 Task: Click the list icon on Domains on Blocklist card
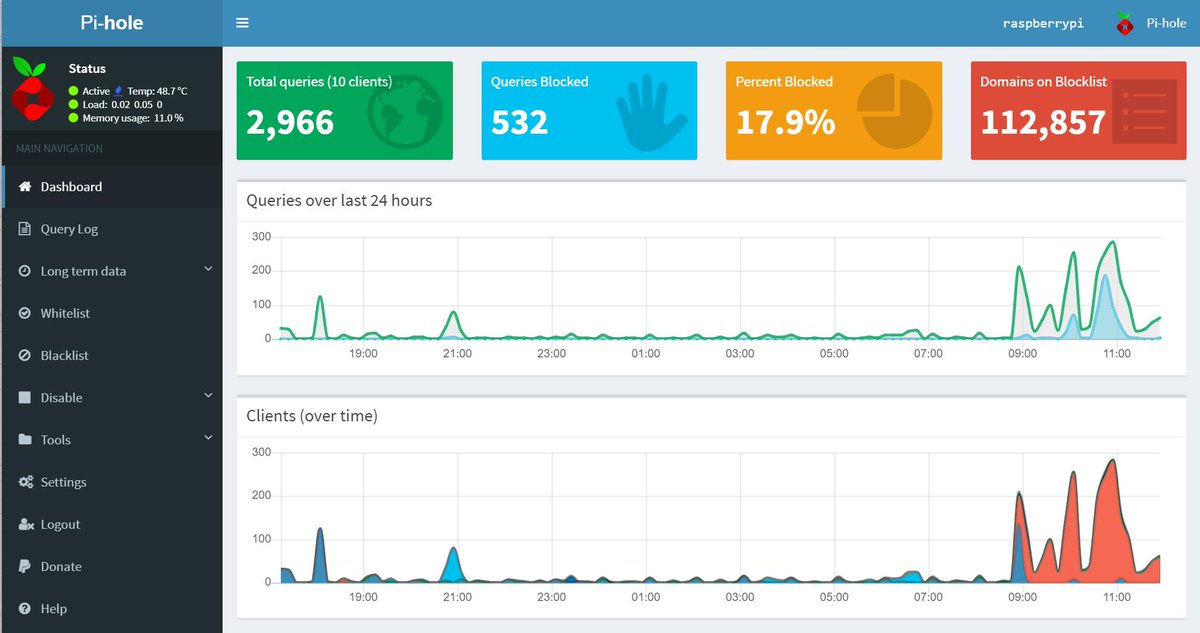pos(1142,110)
